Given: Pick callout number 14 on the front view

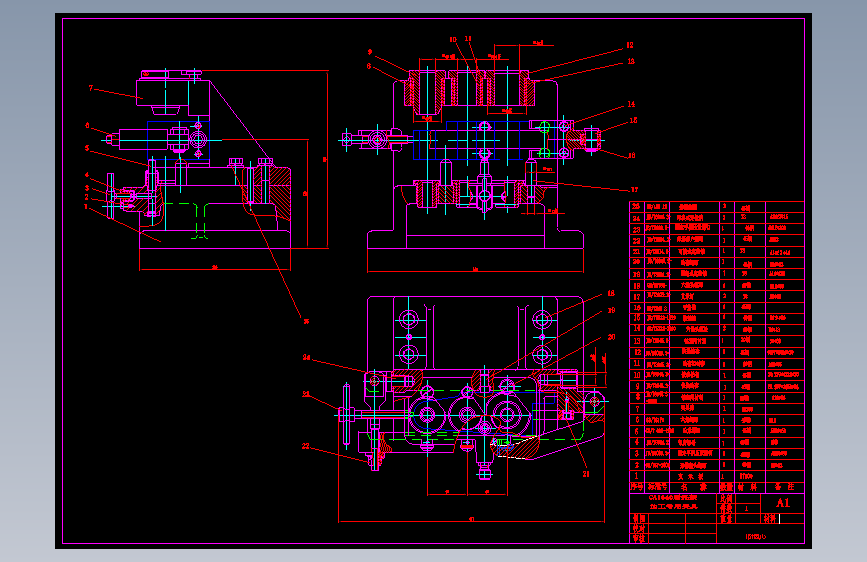Looking at the screenshot, I should pyautogui.click(x=631, y=104).
